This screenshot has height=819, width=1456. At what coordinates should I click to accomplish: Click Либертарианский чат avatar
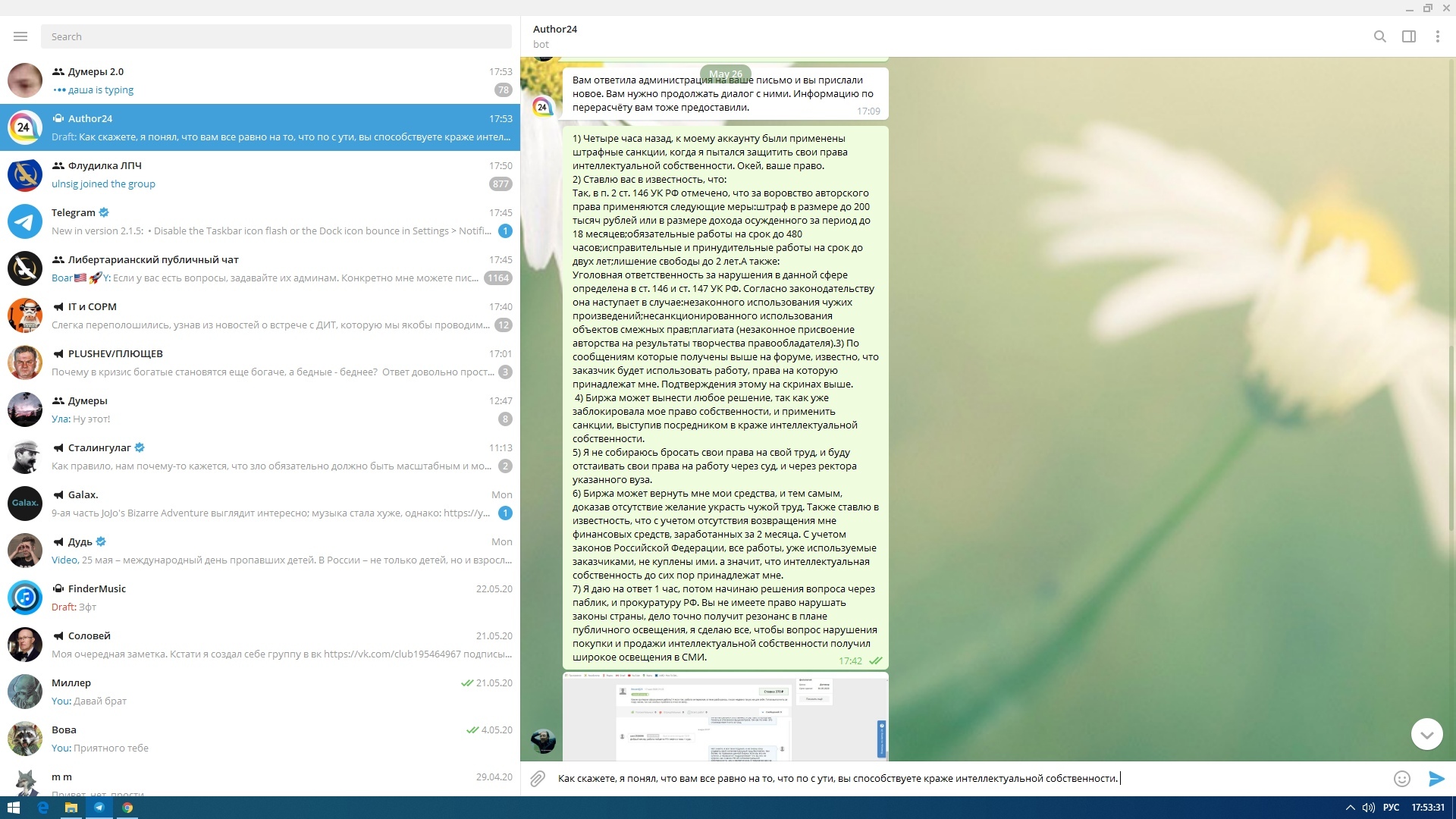25,268
